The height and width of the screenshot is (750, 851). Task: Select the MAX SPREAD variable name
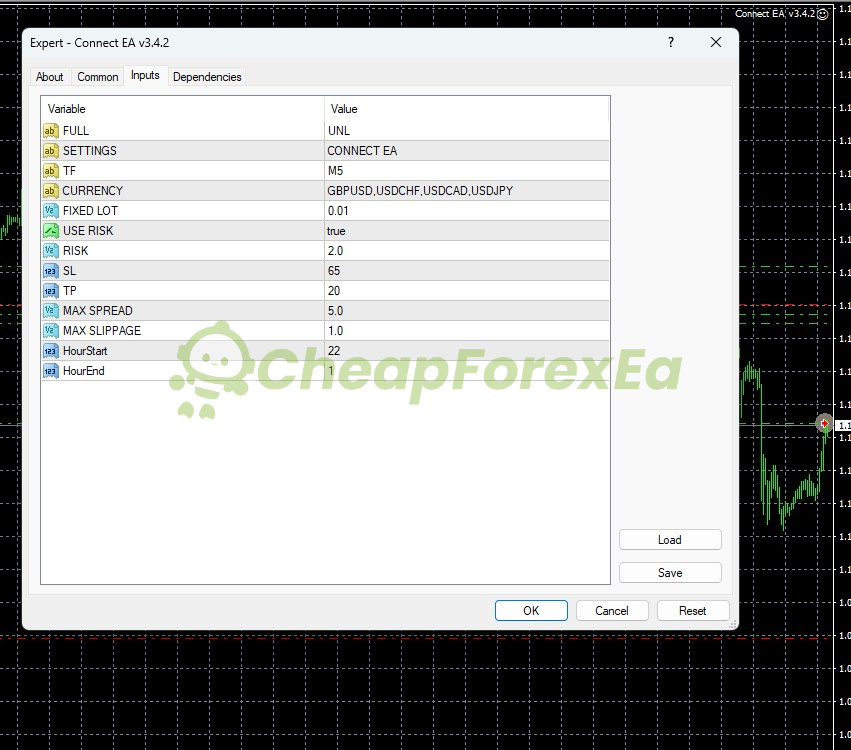tap(98, 311)
